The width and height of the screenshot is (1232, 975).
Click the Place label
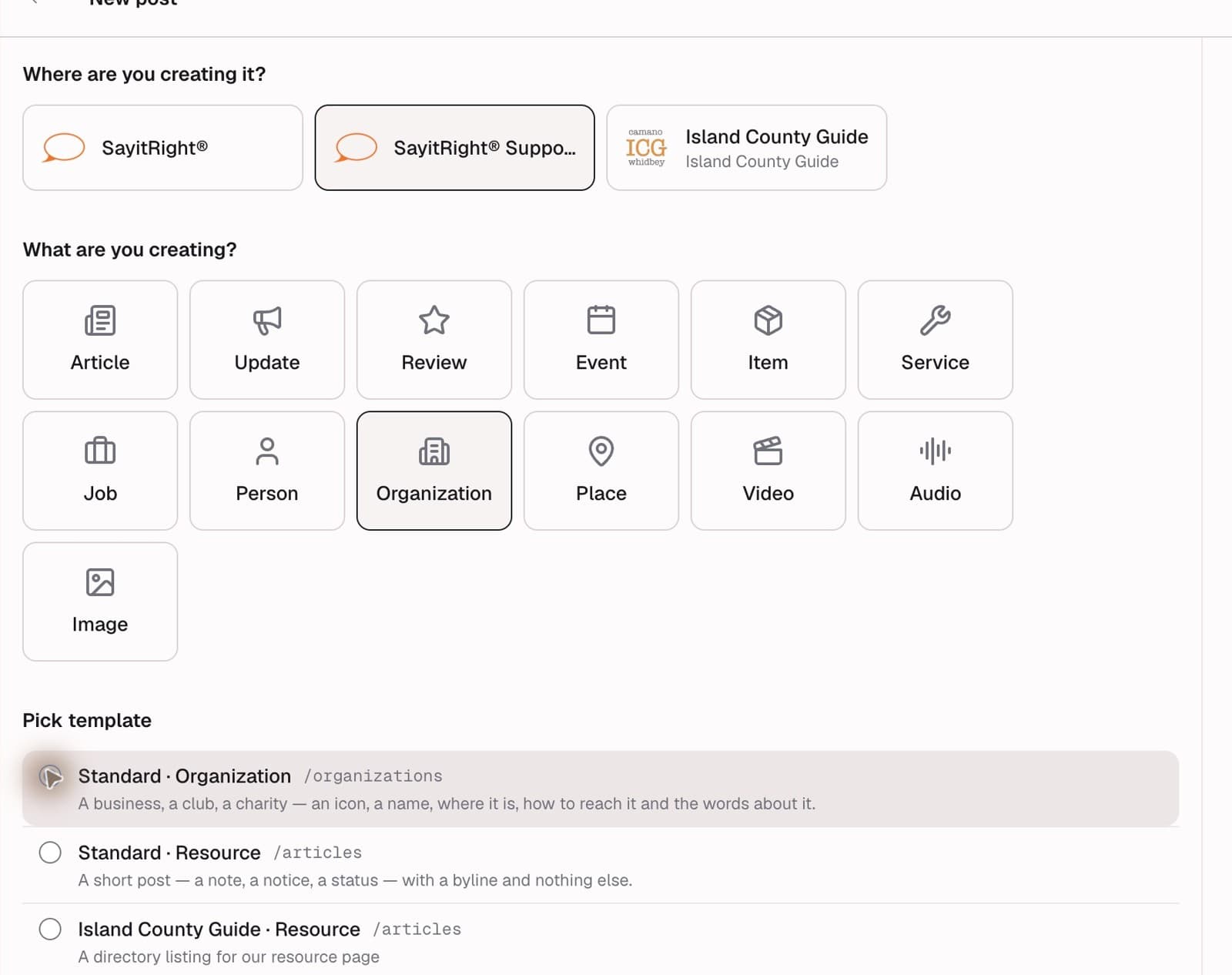(x=601, y=493)
